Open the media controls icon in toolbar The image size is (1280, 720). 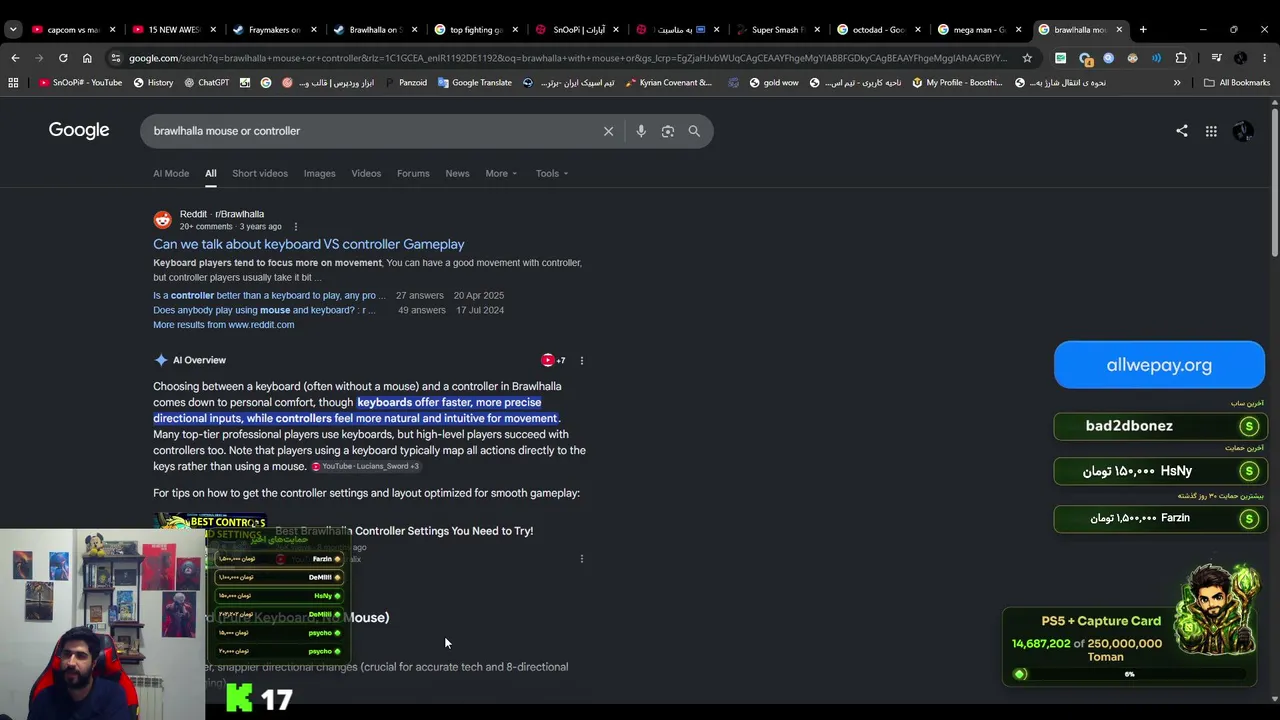(1216, 58)
